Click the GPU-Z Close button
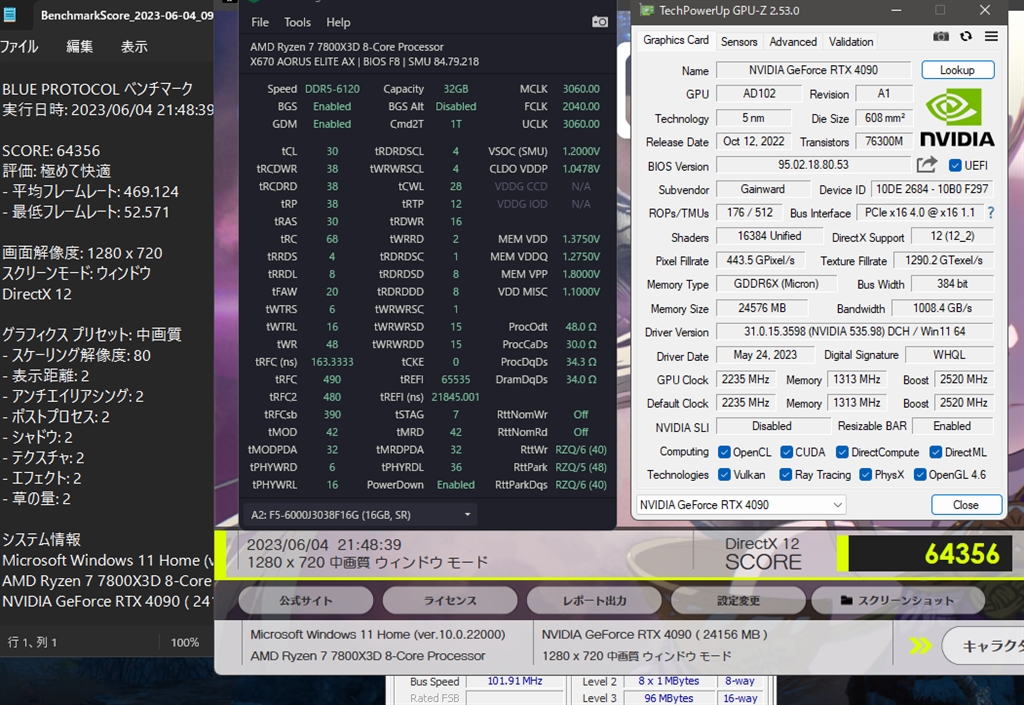This screenshot has height=705, width=1024. pos(966,505)
